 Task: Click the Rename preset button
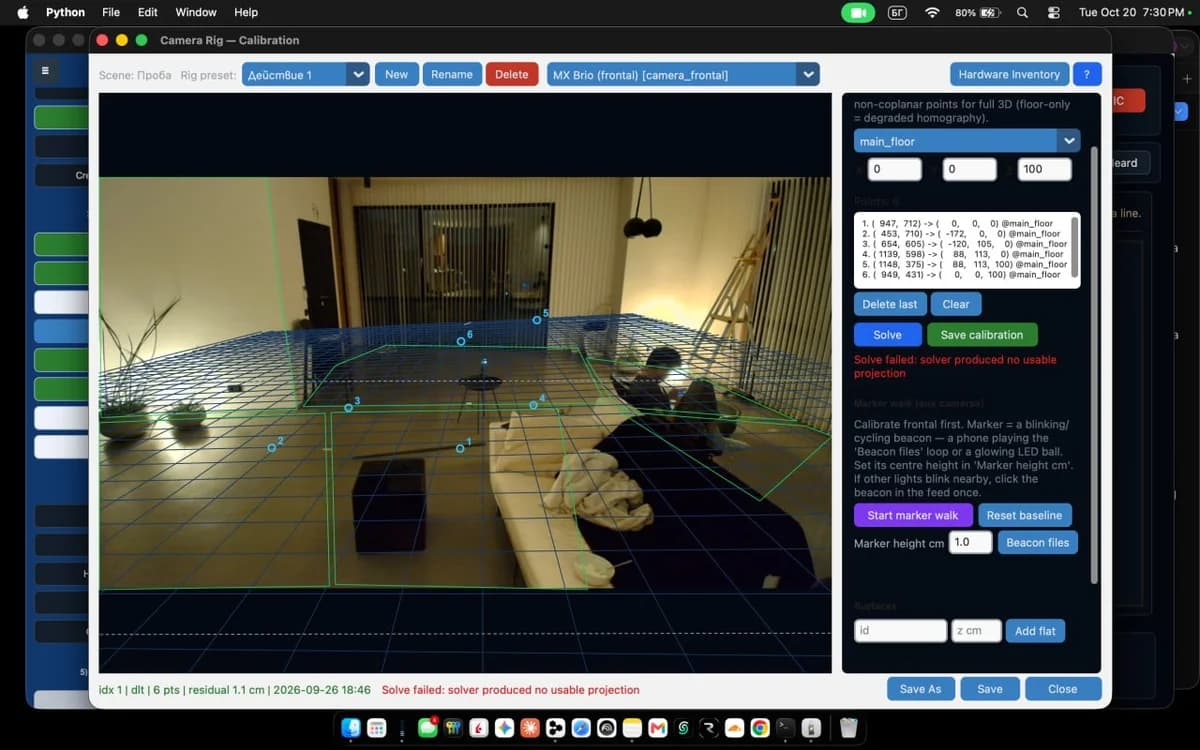pos(452,74)
